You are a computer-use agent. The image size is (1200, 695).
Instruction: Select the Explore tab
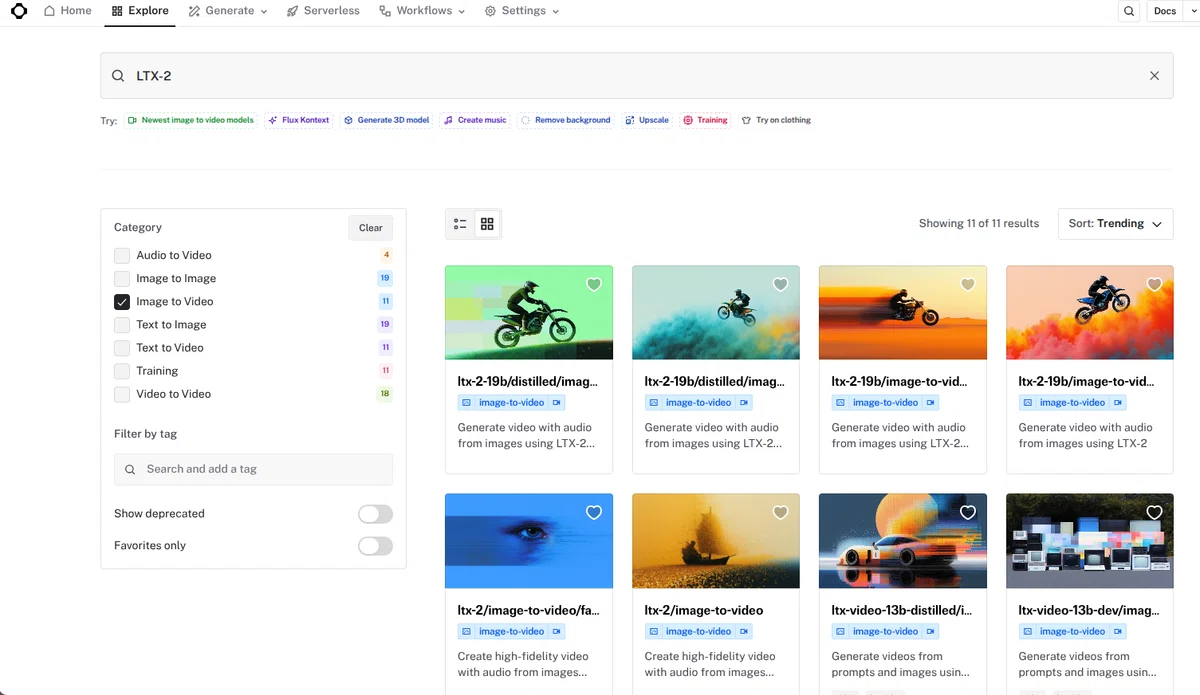click(x=140, y=11)
